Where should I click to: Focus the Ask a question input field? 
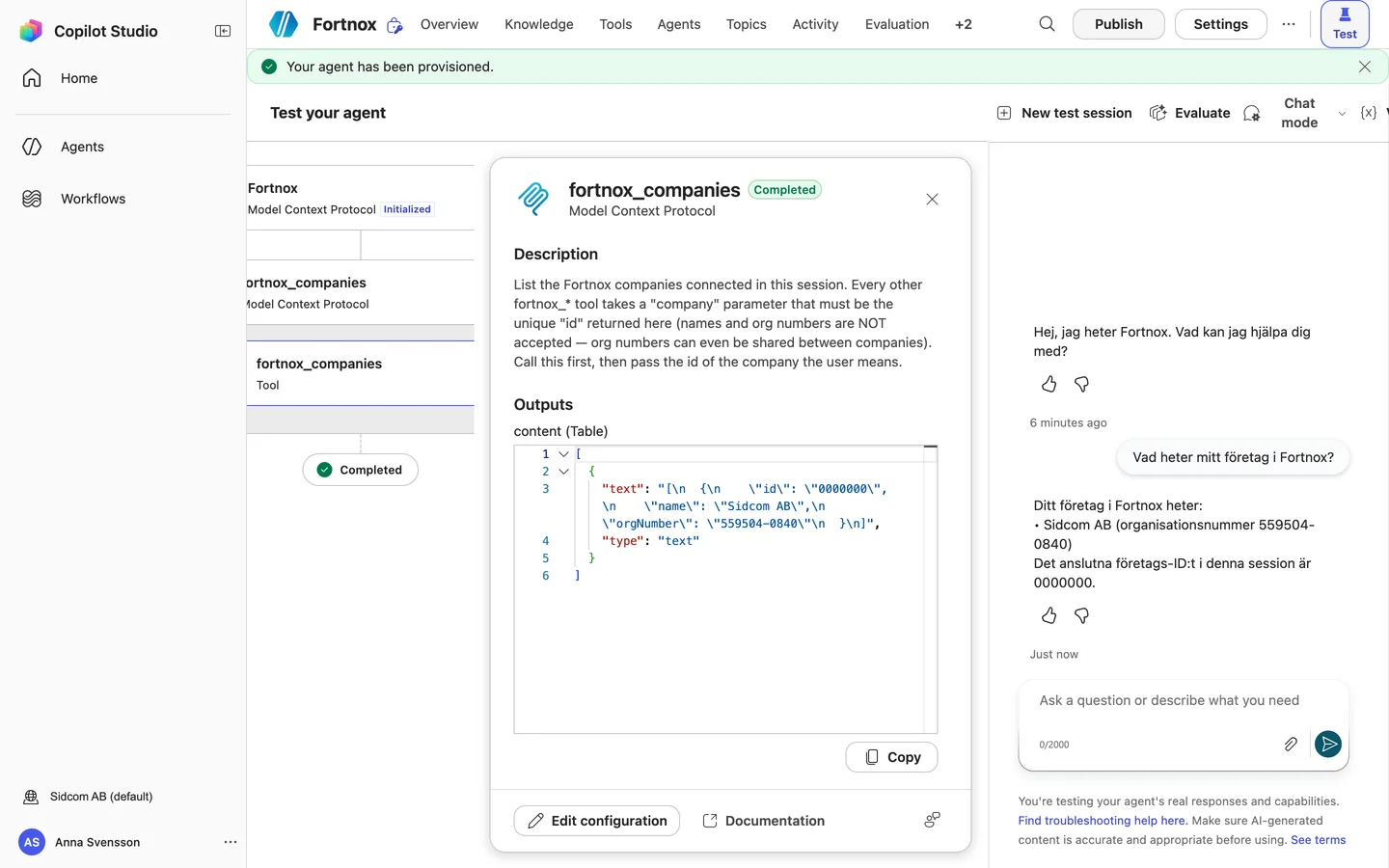click(x=1169, y=701)
